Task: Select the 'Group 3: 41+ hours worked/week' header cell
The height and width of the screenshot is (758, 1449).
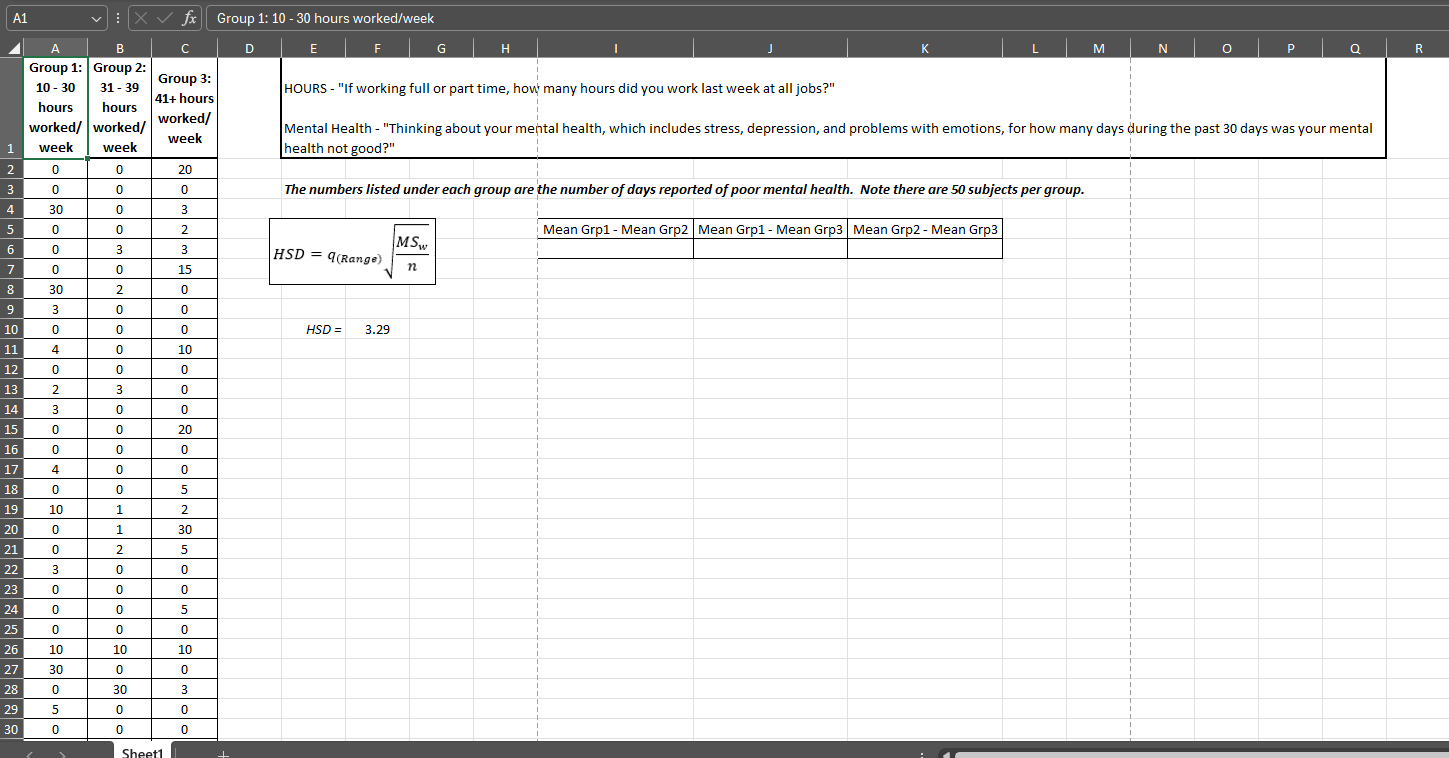Action: tap(184, 107)
